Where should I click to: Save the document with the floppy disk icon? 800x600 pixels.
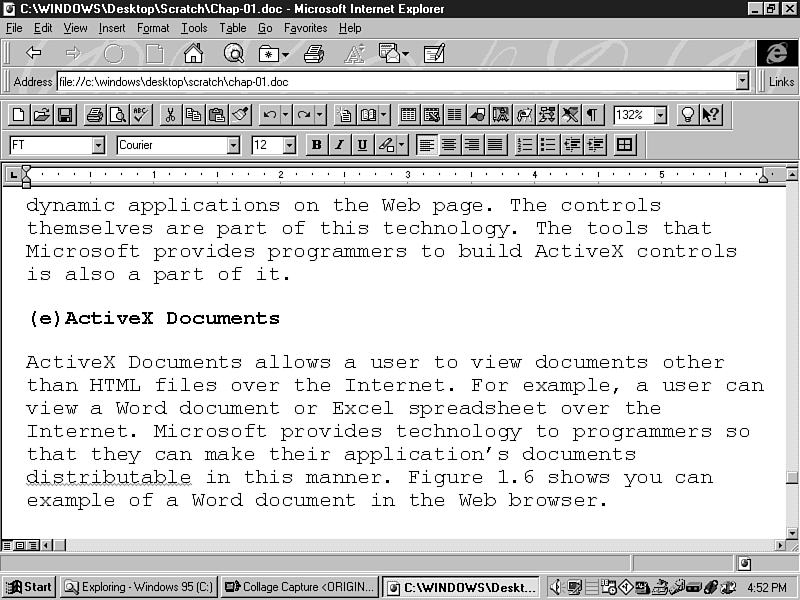coord(64,115)
